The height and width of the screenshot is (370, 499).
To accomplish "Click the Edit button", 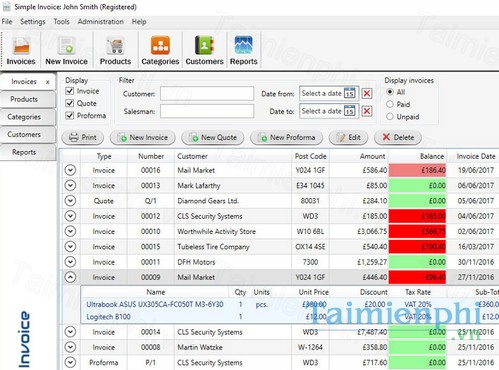I will [348, 137].
